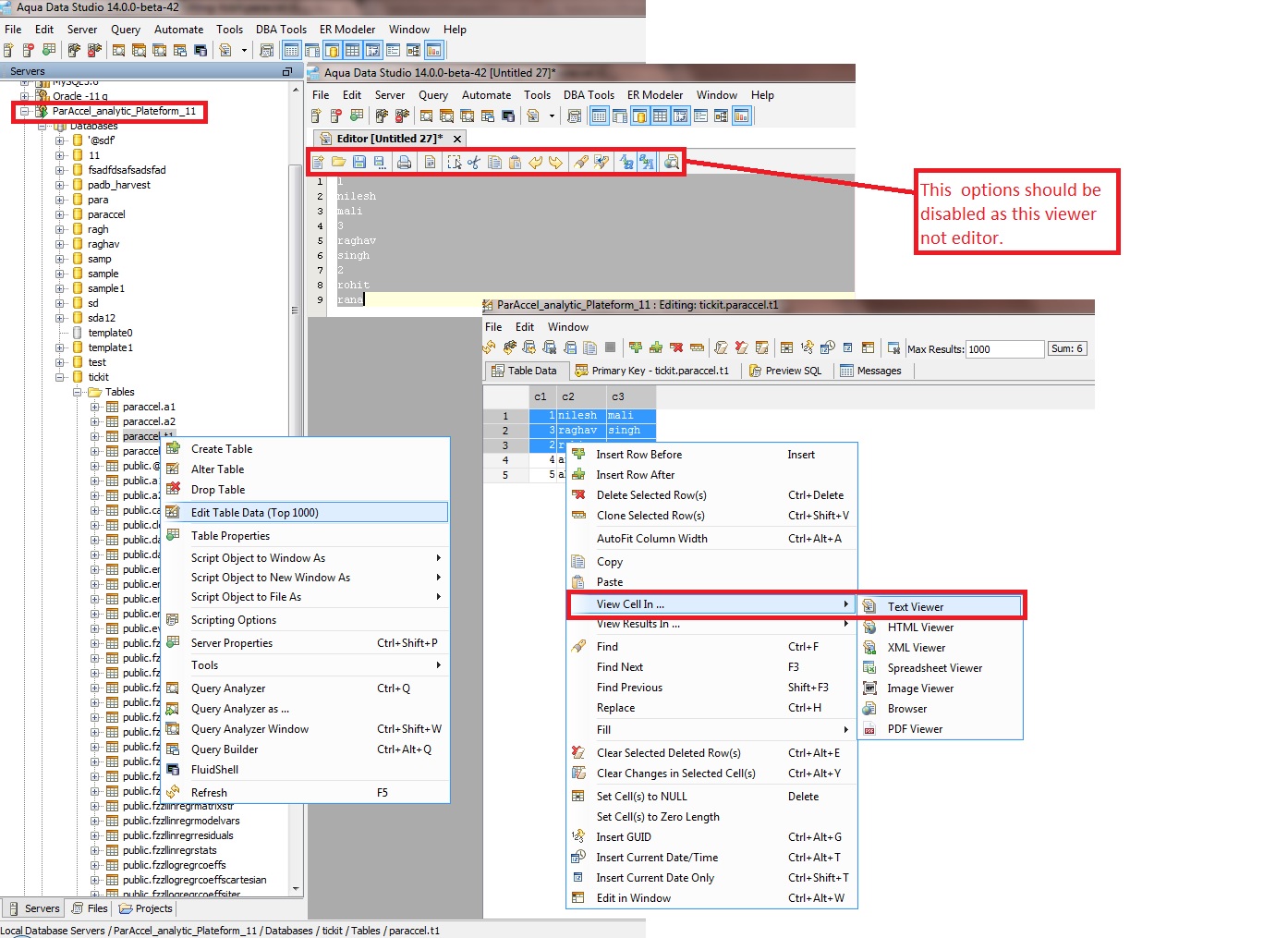
Task: Open the Query menu in the main window
Action: 126,30
